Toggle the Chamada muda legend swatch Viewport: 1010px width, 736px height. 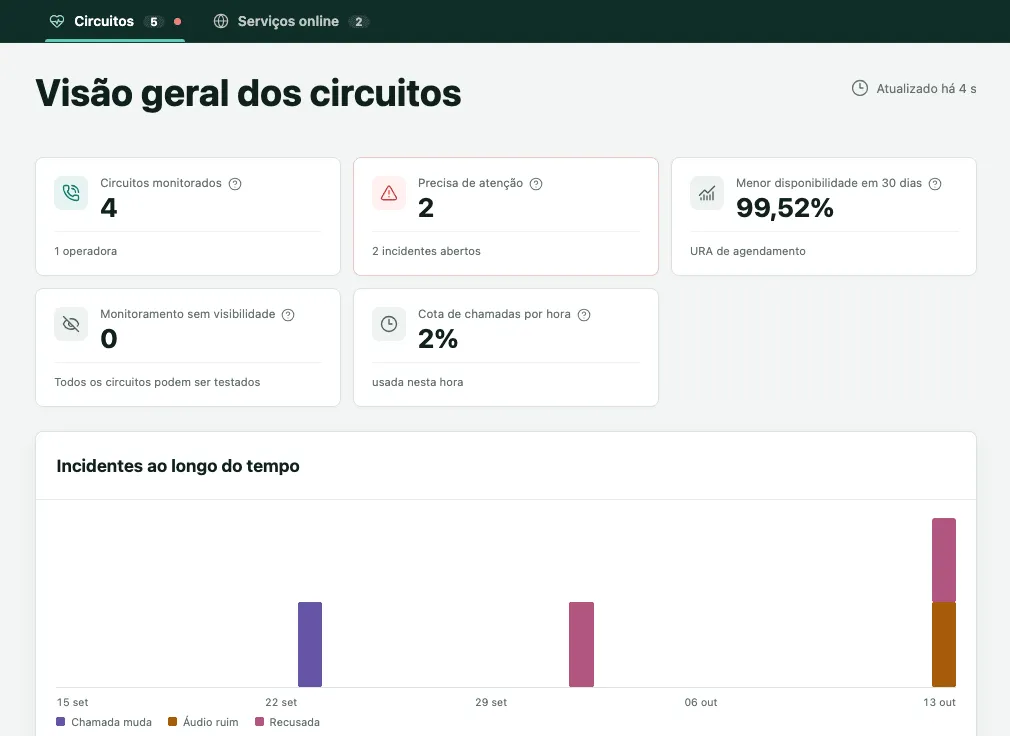61,722
